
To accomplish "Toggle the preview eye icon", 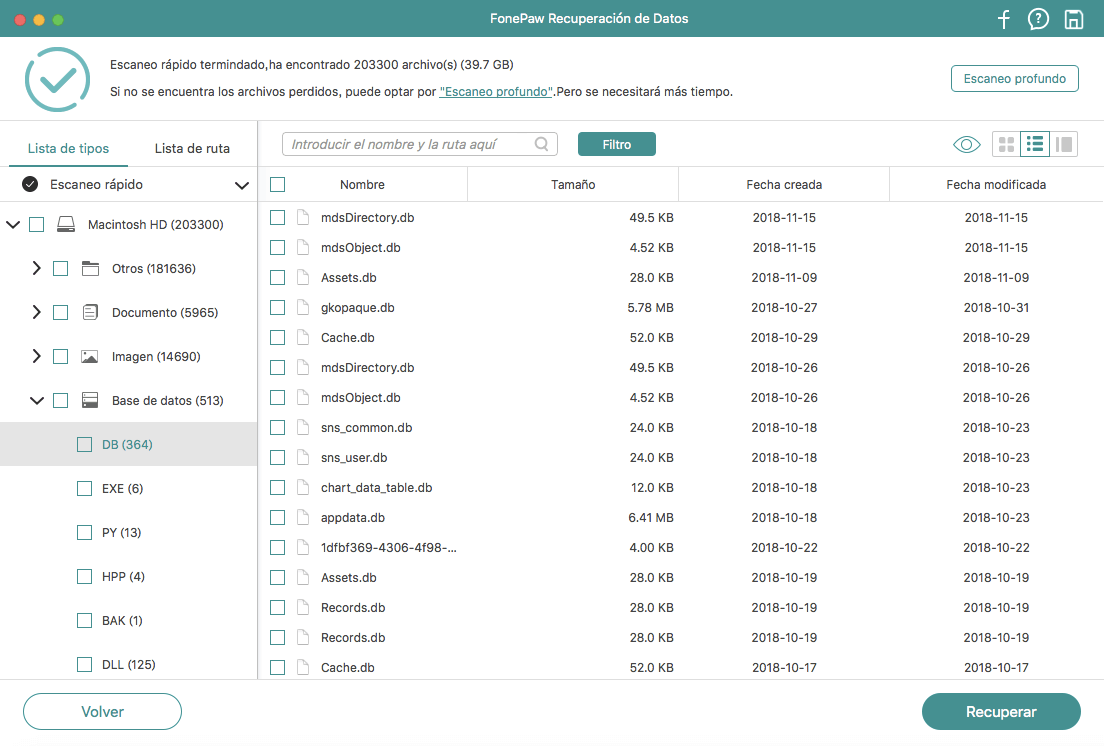I will point(967,144).
